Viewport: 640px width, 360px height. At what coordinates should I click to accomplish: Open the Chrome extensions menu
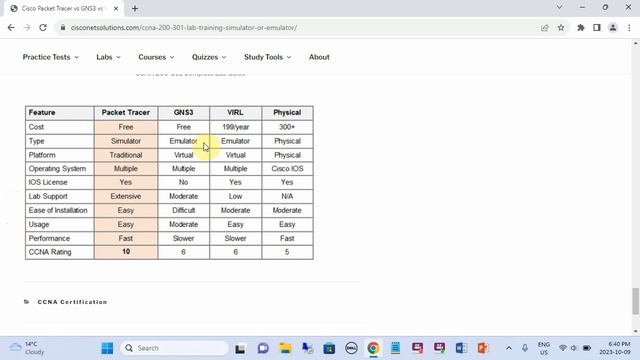(581, 28)
